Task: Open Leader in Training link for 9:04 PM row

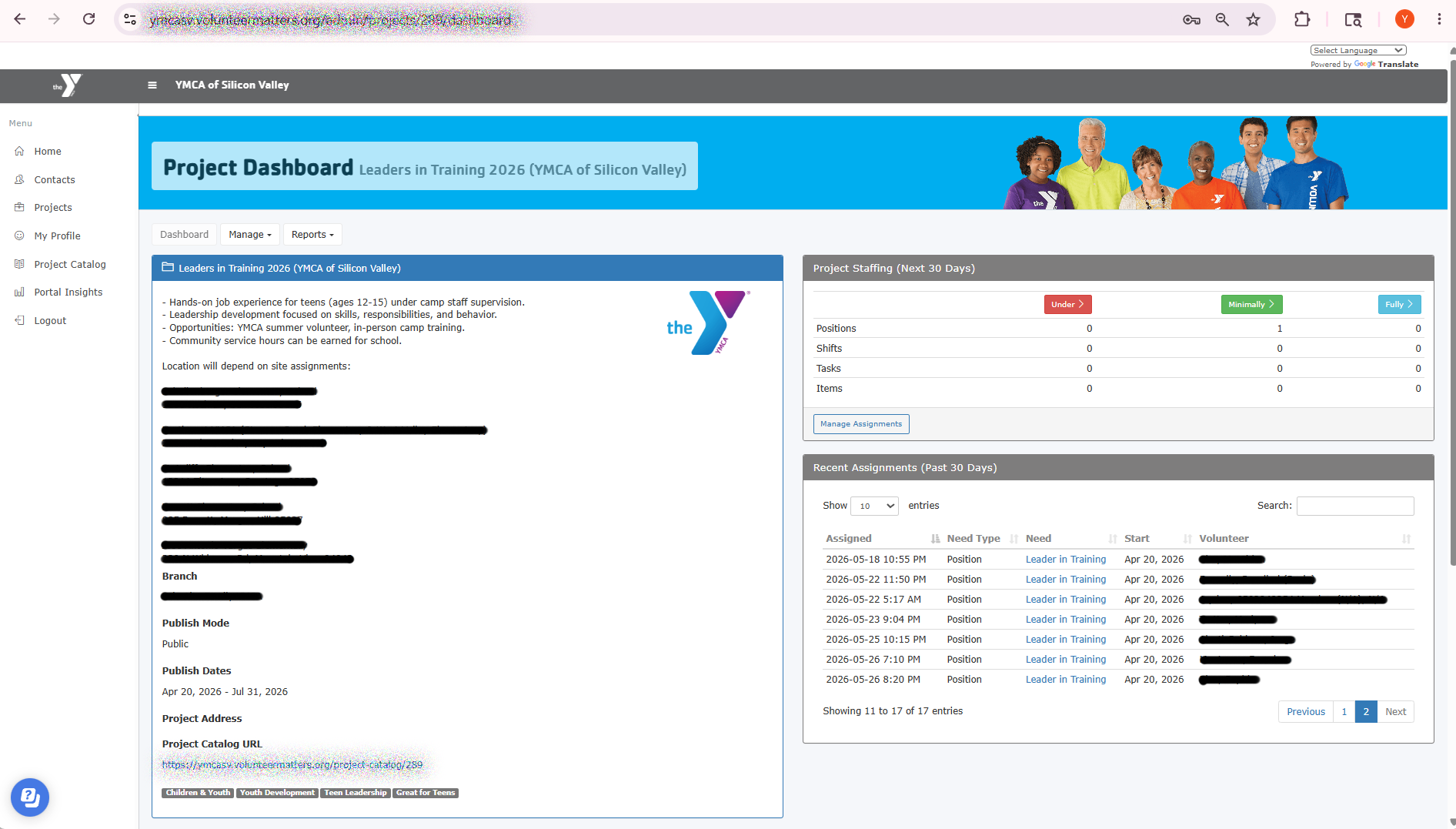Action: coord(1066,620)
